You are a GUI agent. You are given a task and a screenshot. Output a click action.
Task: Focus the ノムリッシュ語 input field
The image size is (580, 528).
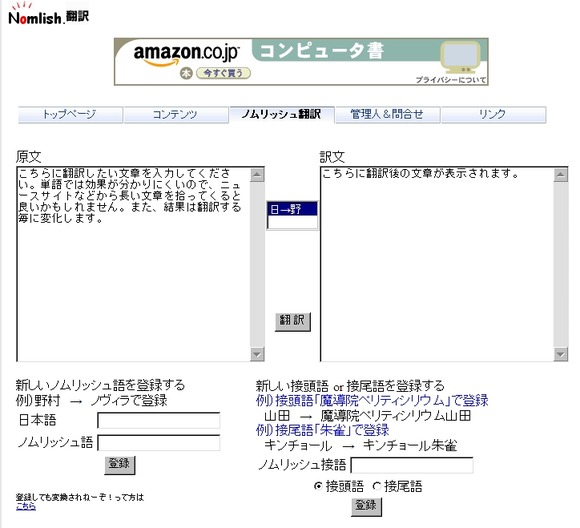(159, 443)
